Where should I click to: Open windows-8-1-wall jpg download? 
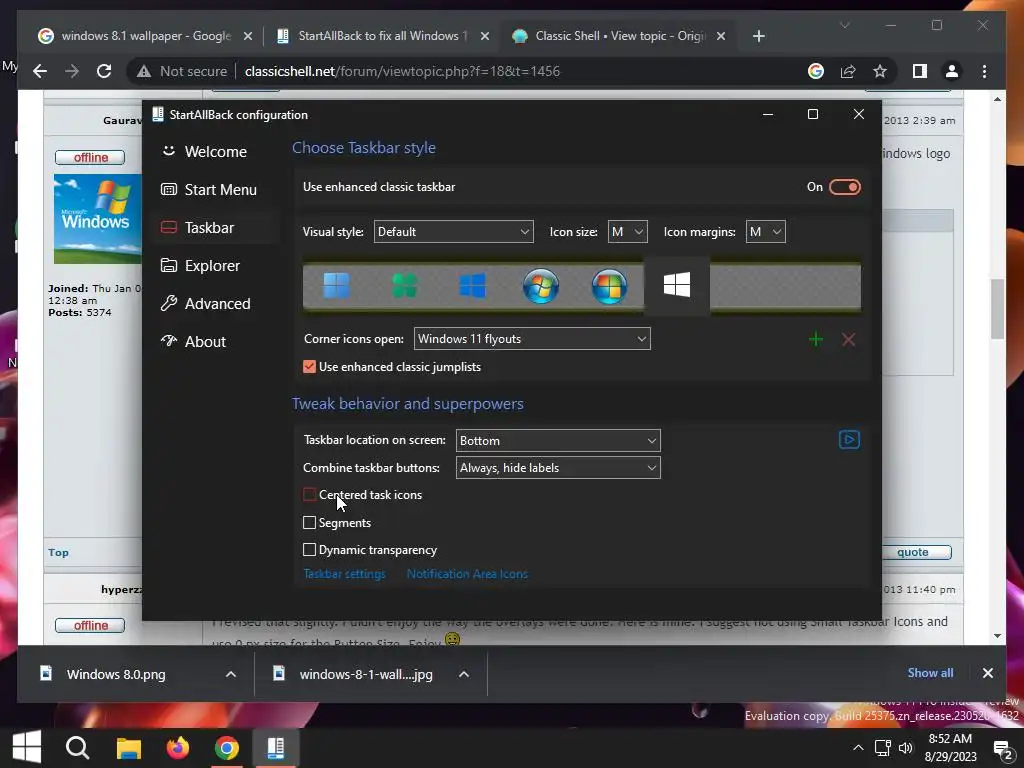pos(366,674)
